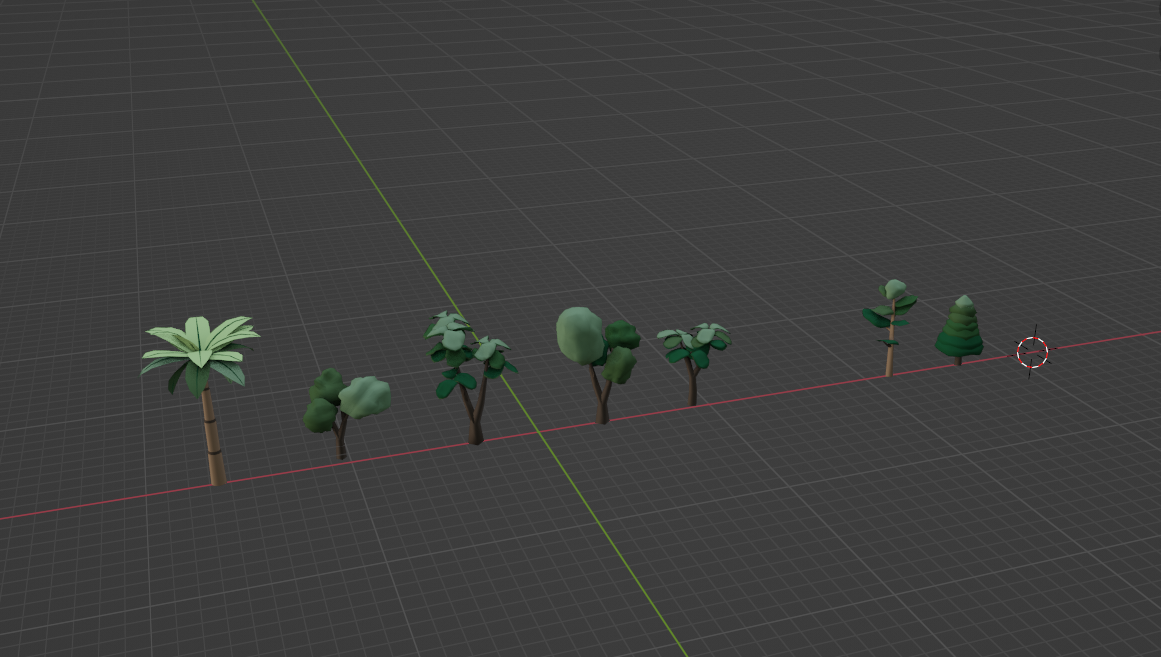Click the red and white 3D cursor
Viewport: 1161px width, 657px height.
(1032, 352)
